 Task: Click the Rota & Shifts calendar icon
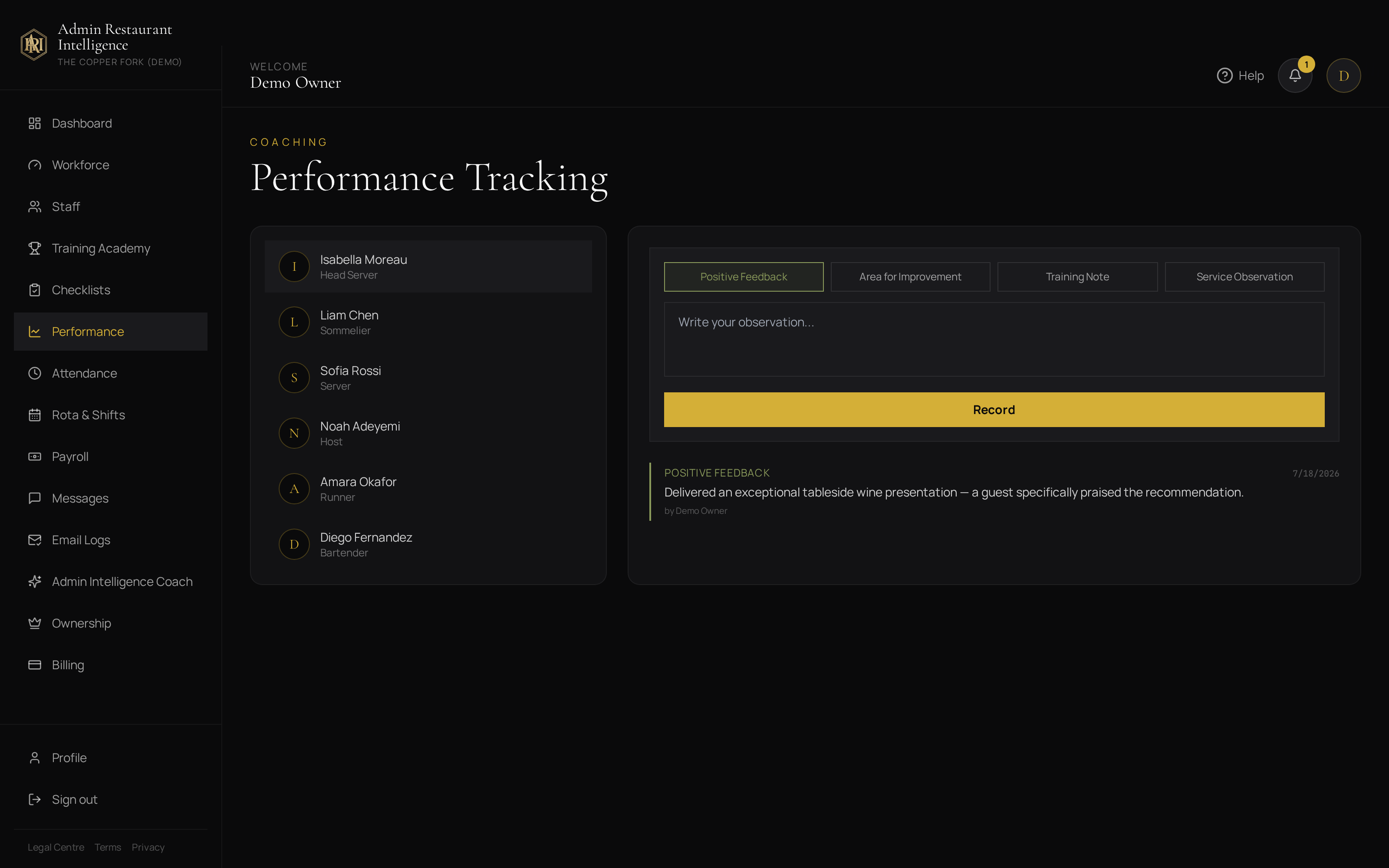click(x=34, y=415)
